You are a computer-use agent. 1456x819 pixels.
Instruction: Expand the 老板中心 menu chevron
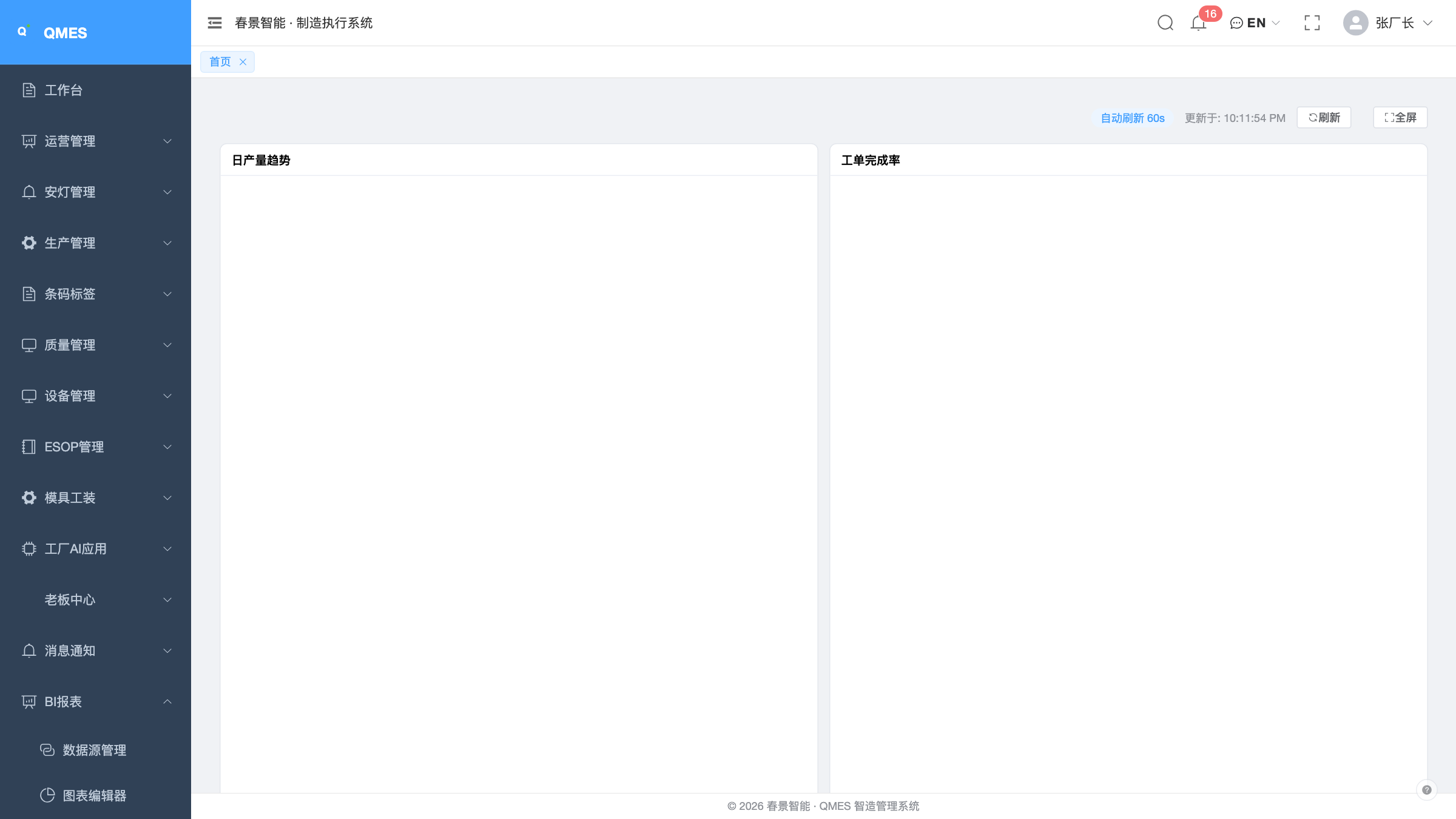point(167,599)
